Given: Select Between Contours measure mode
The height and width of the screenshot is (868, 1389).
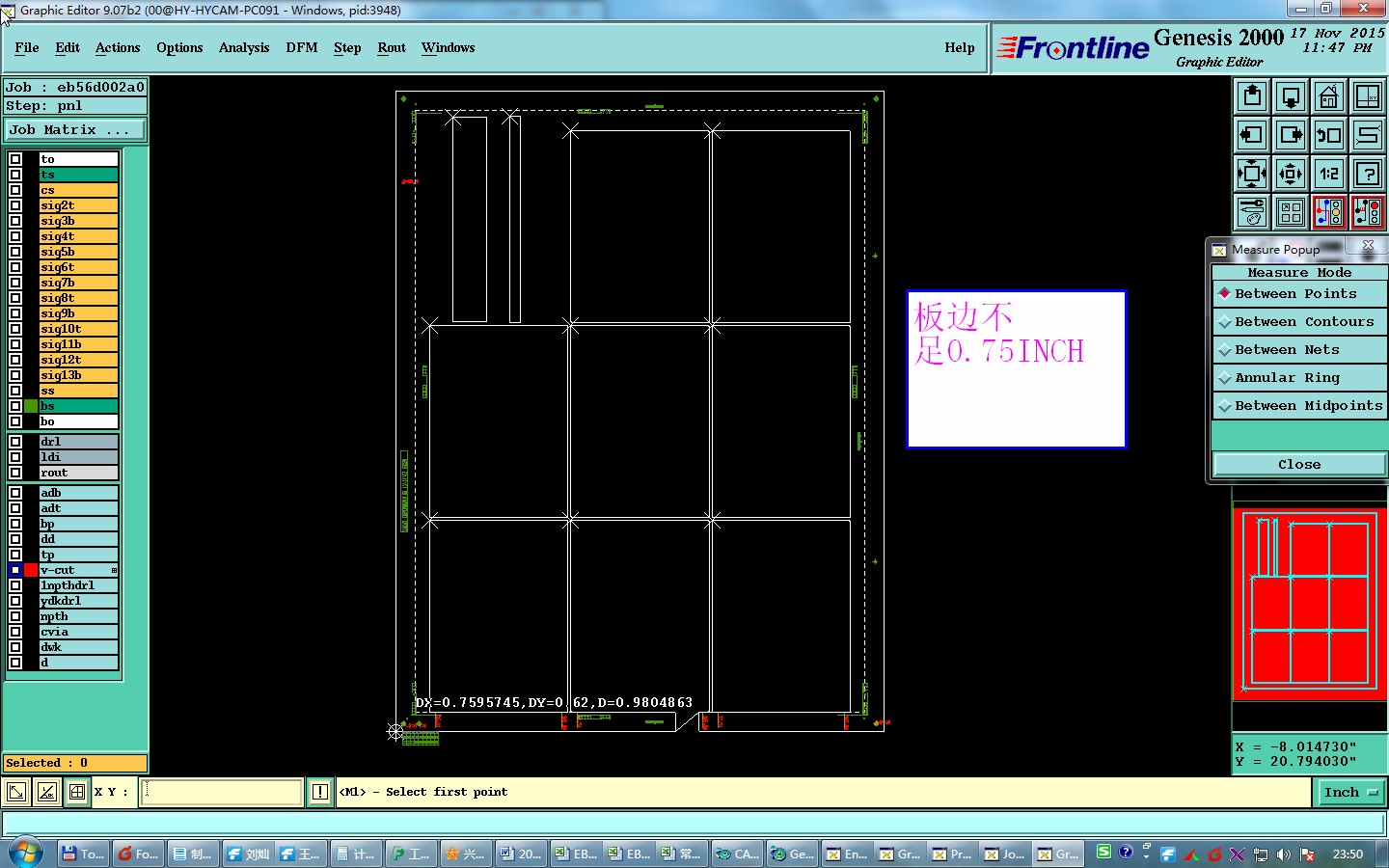Looking at the screenshot, I should coord(1299,322).
